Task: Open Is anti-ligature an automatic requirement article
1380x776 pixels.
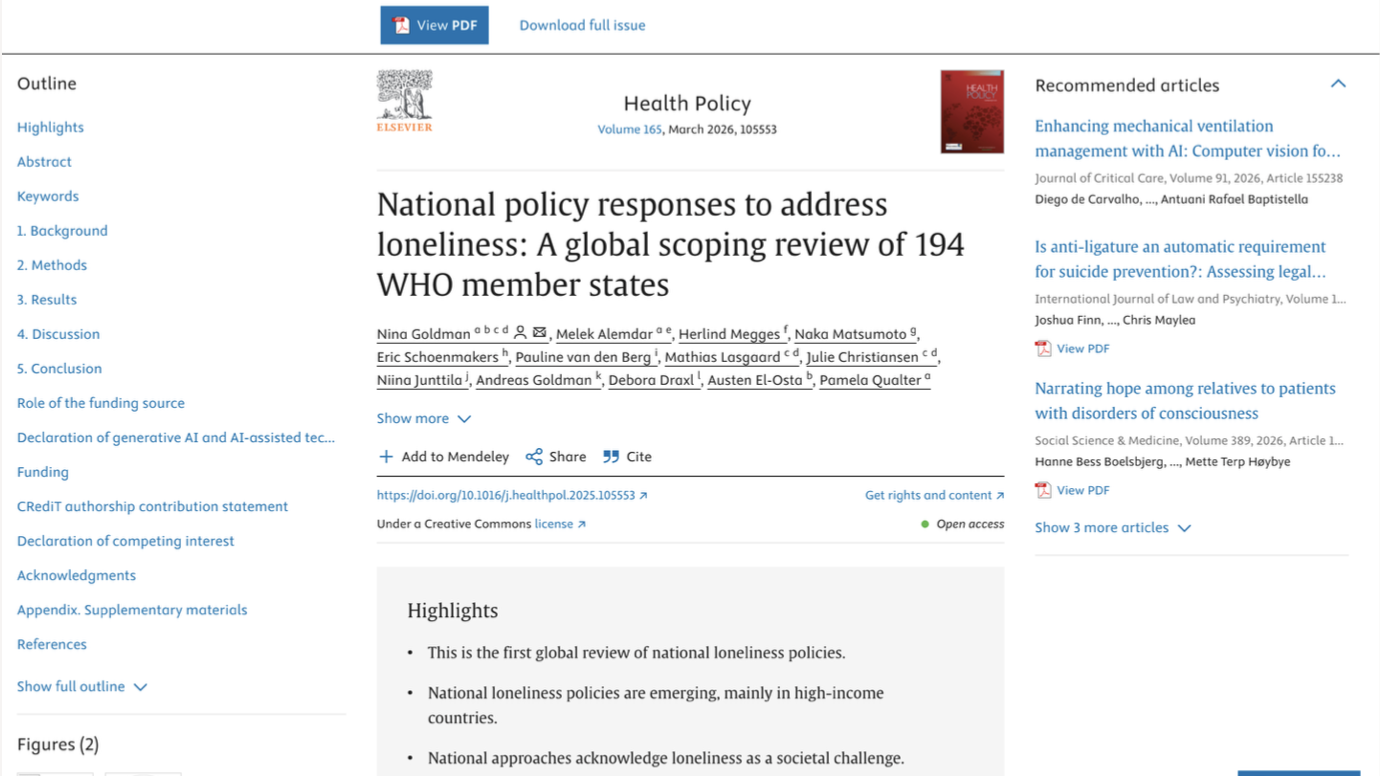Action: click(x=1181, y=259)
